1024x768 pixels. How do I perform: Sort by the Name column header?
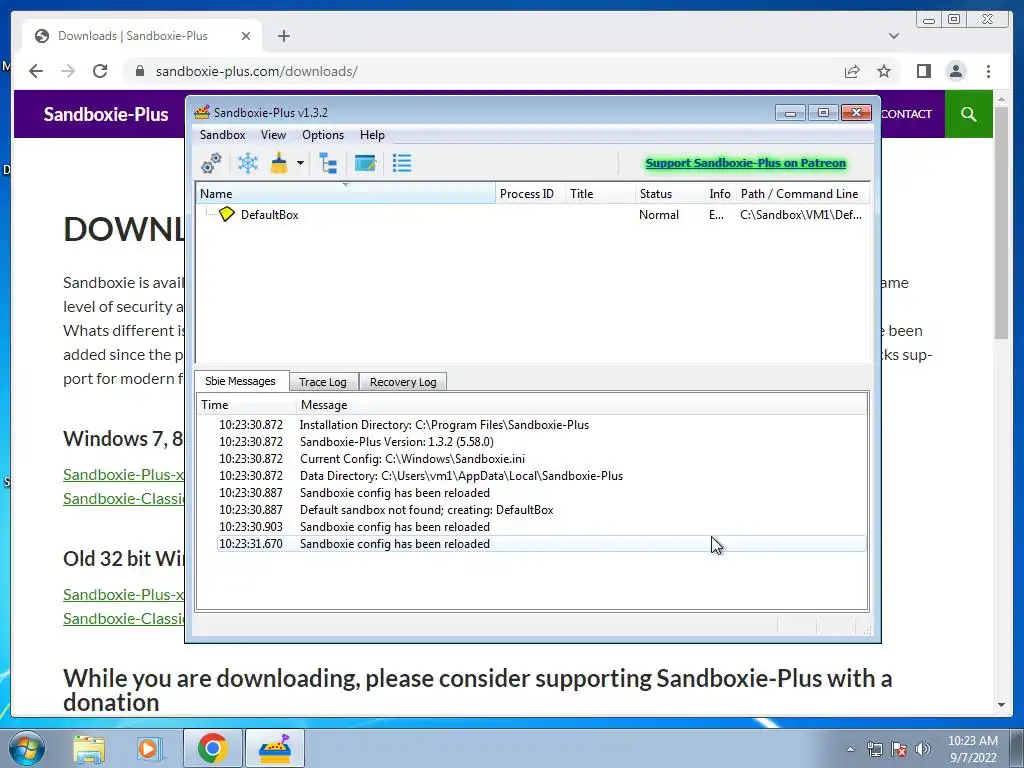(345, 194)
